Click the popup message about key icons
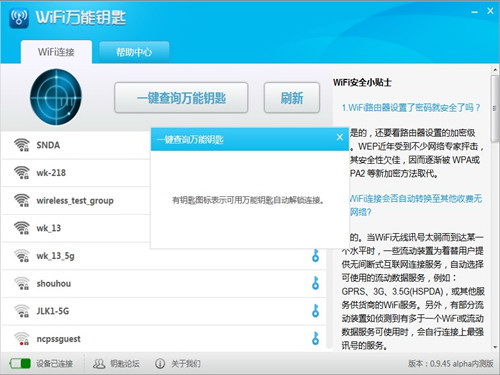Viewport: 500px width, 375px height. [248, 200]
